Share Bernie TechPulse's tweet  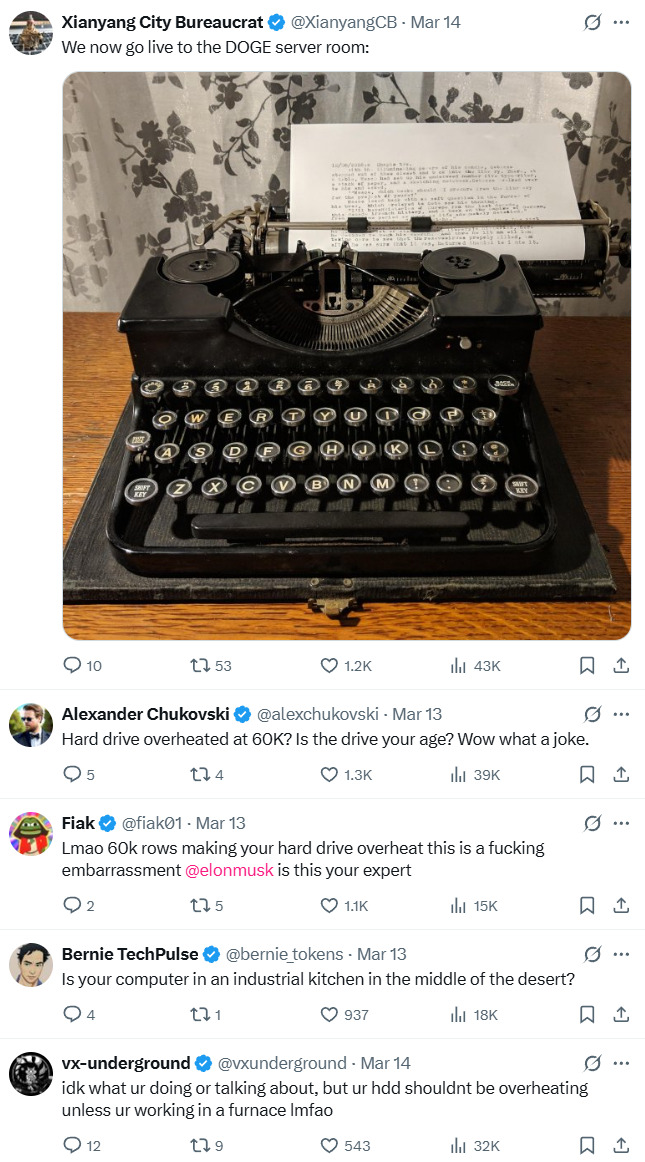[x=620, y=1014]
